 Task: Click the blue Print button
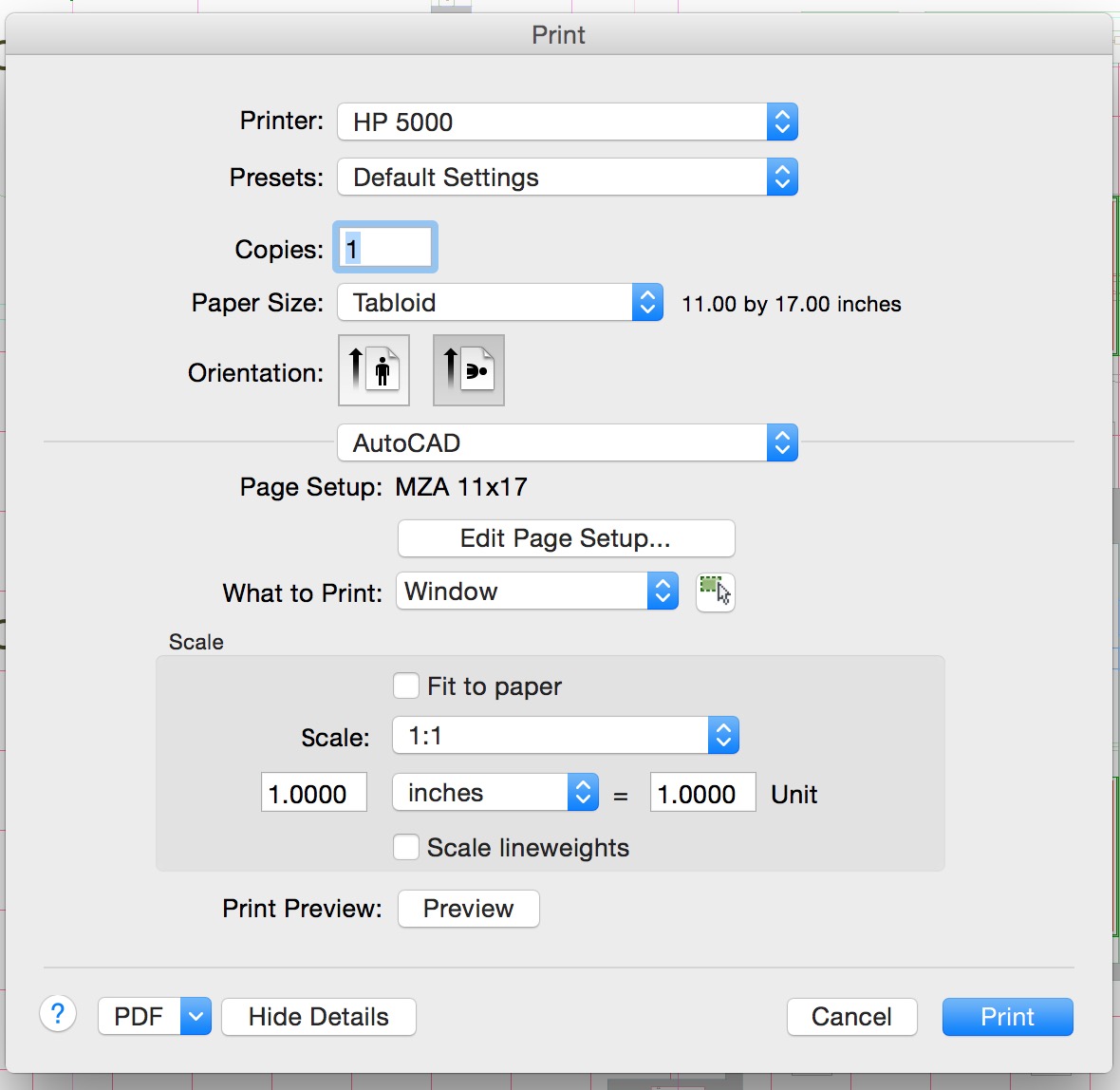click(x=1007, y=1017)
